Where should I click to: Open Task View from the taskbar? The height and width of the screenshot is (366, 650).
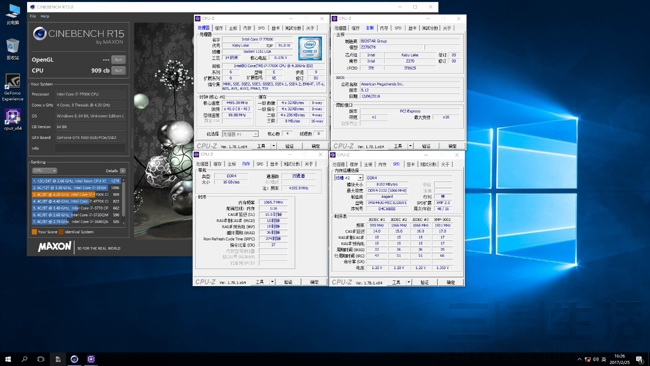tap(41, 359)
